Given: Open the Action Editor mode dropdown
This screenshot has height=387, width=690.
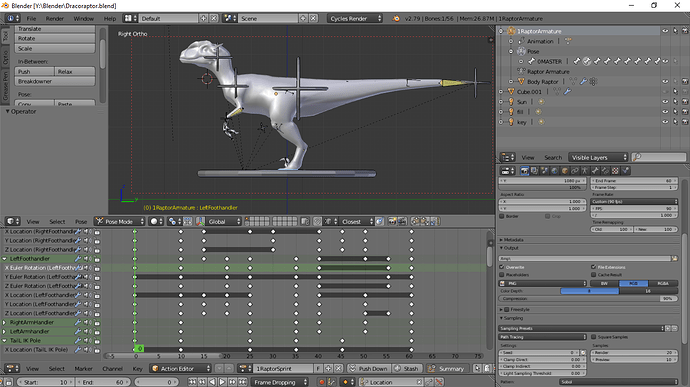Looking at the screenshot, I should coord(180,369).
